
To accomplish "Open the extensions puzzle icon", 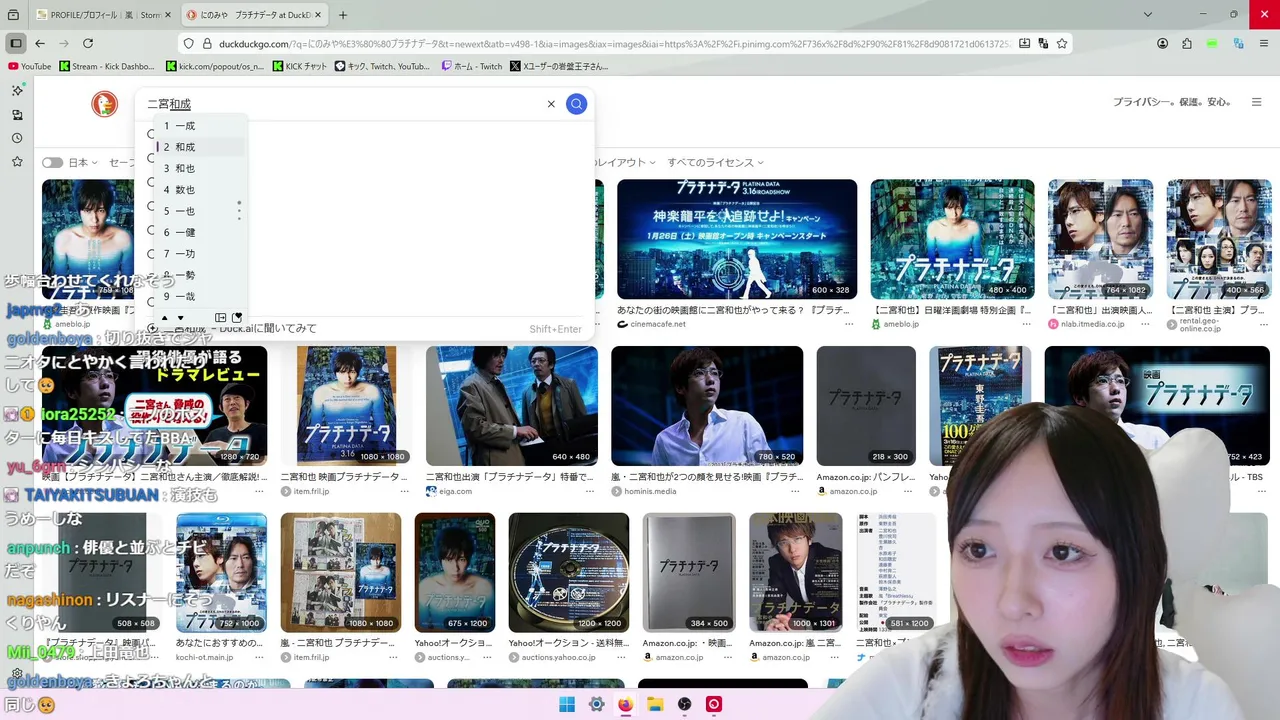I will [1187, 43].
